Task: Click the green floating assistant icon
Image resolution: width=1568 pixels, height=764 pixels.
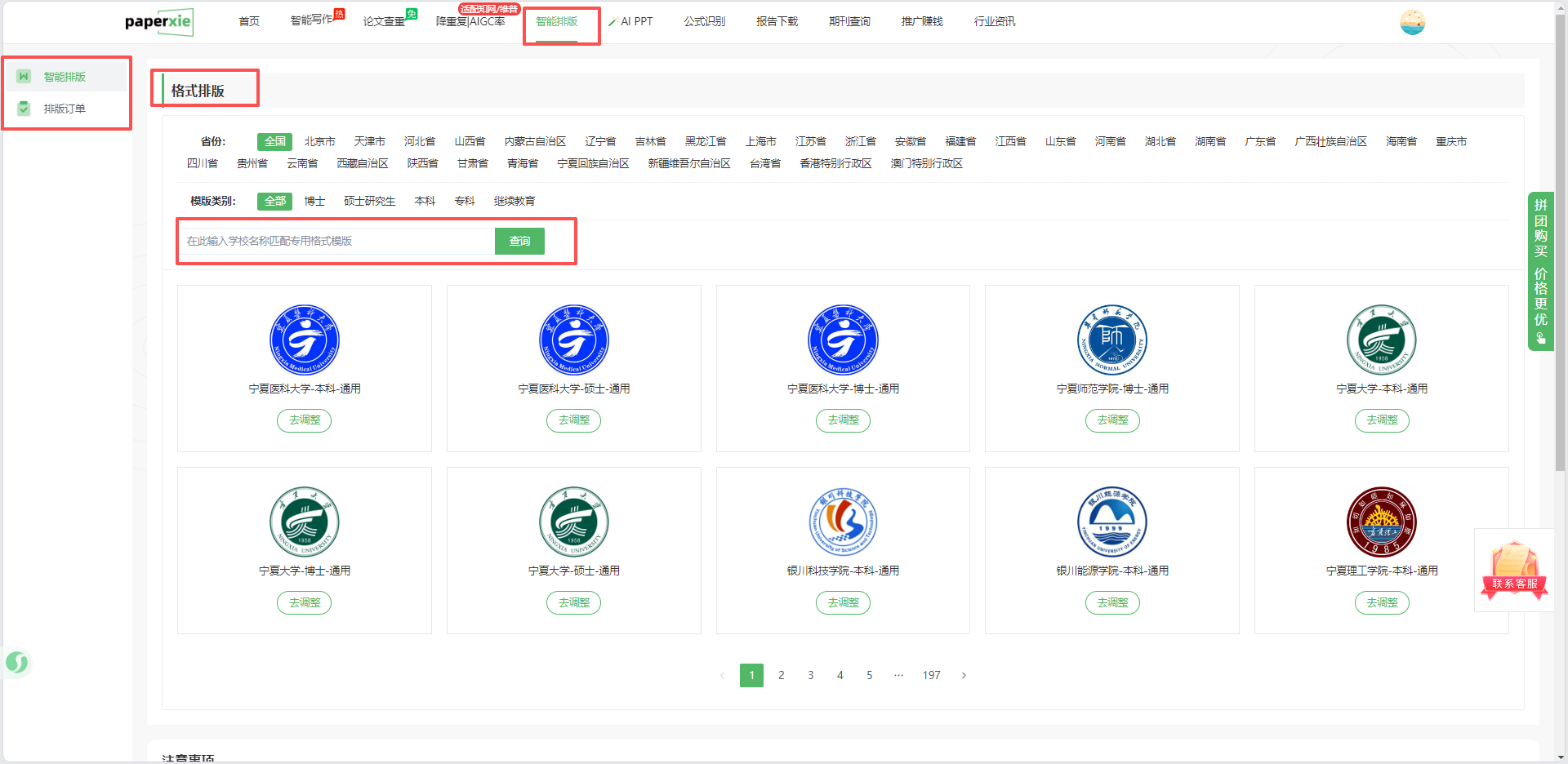Action: click(16, 662)
